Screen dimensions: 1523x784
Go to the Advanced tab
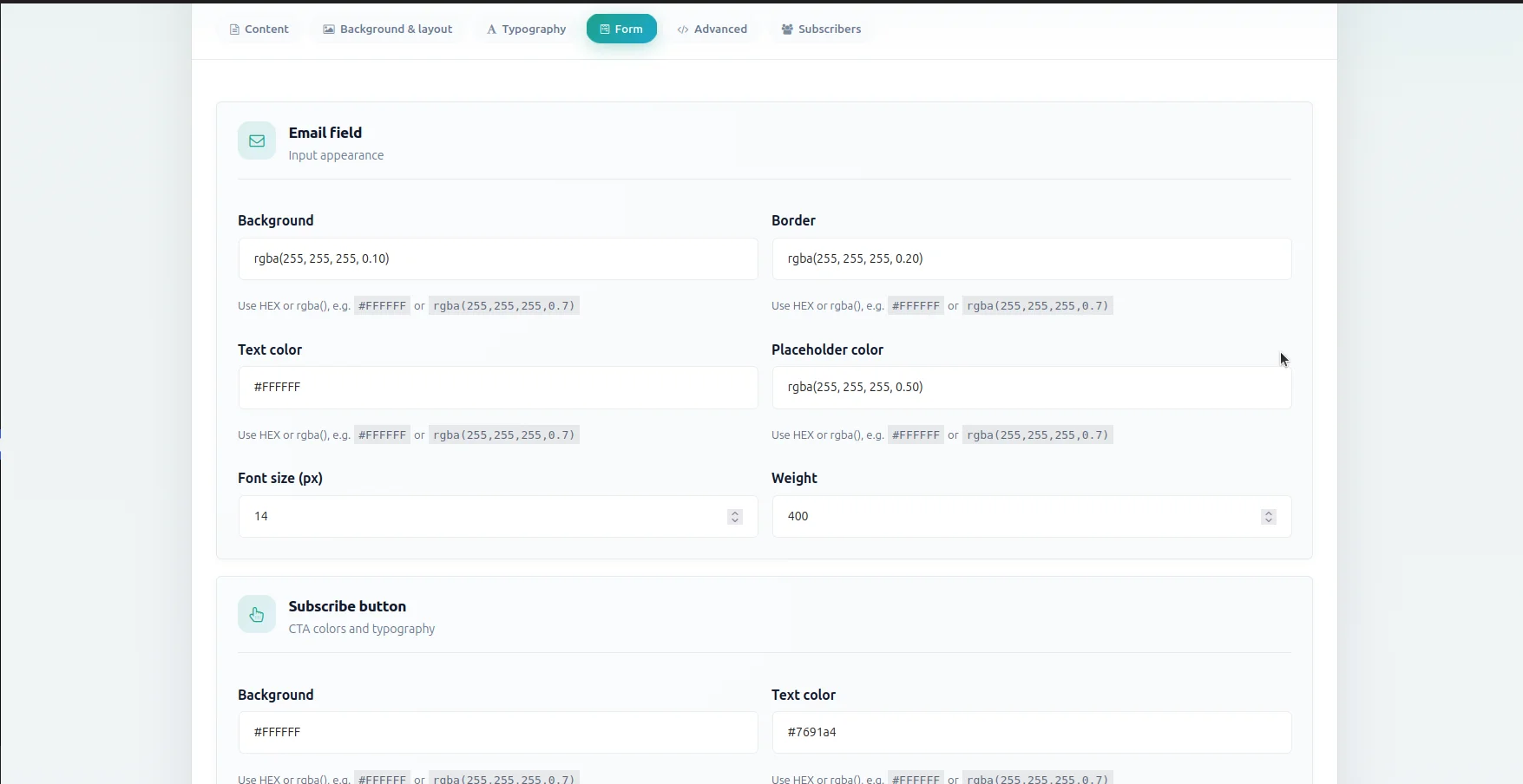pos(712,29)
